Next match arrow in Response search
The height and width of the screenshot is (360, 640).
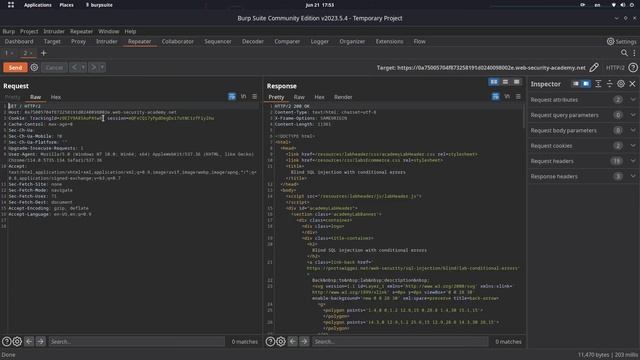pos(304,341)
